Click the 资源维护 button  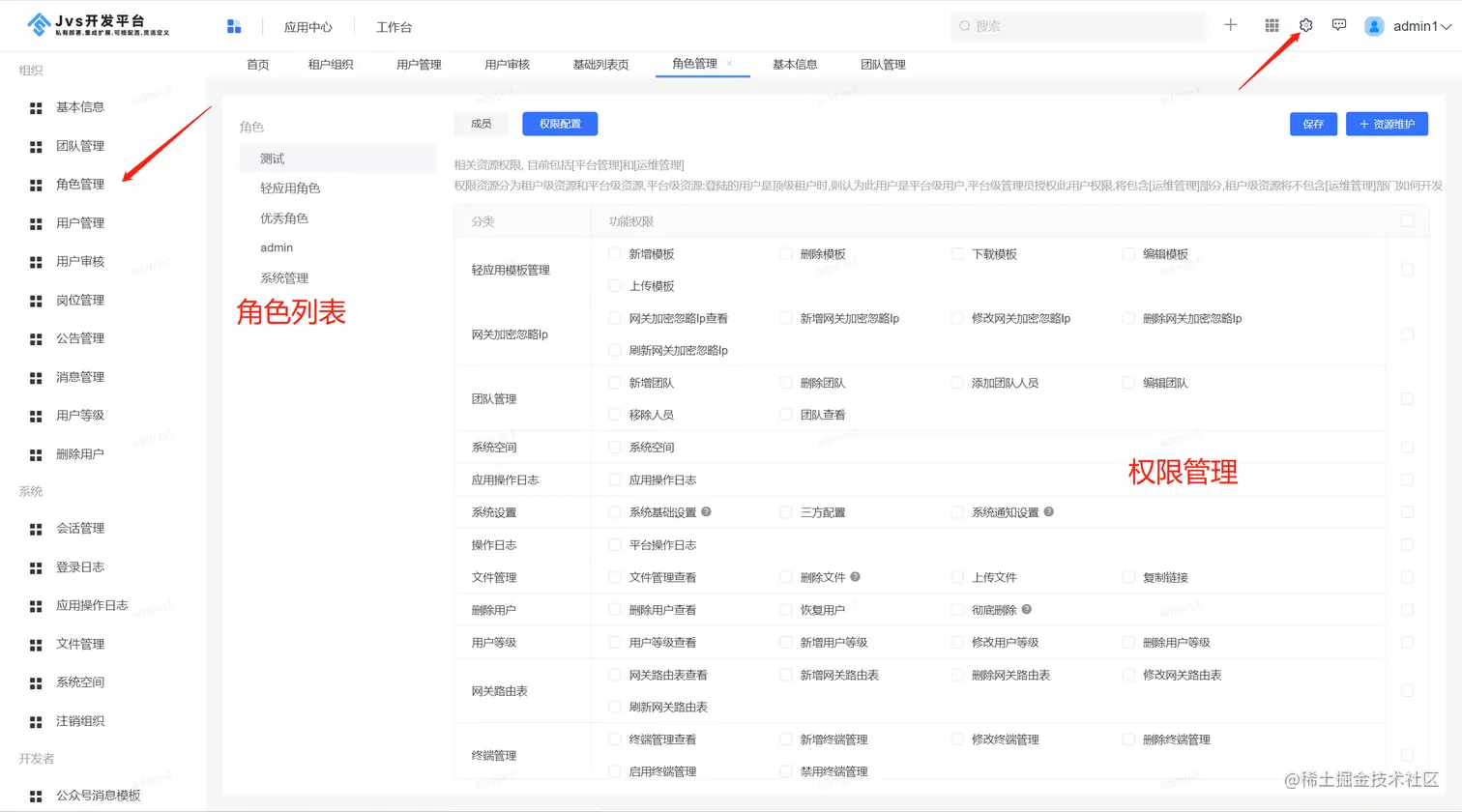pyautogui.click(x=1387, y=124)
